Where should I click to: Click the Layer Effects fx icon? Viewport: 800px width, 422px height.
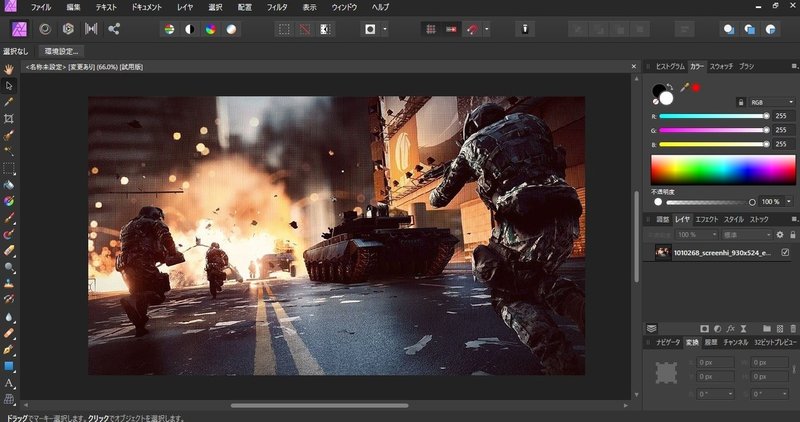(731, 329)
